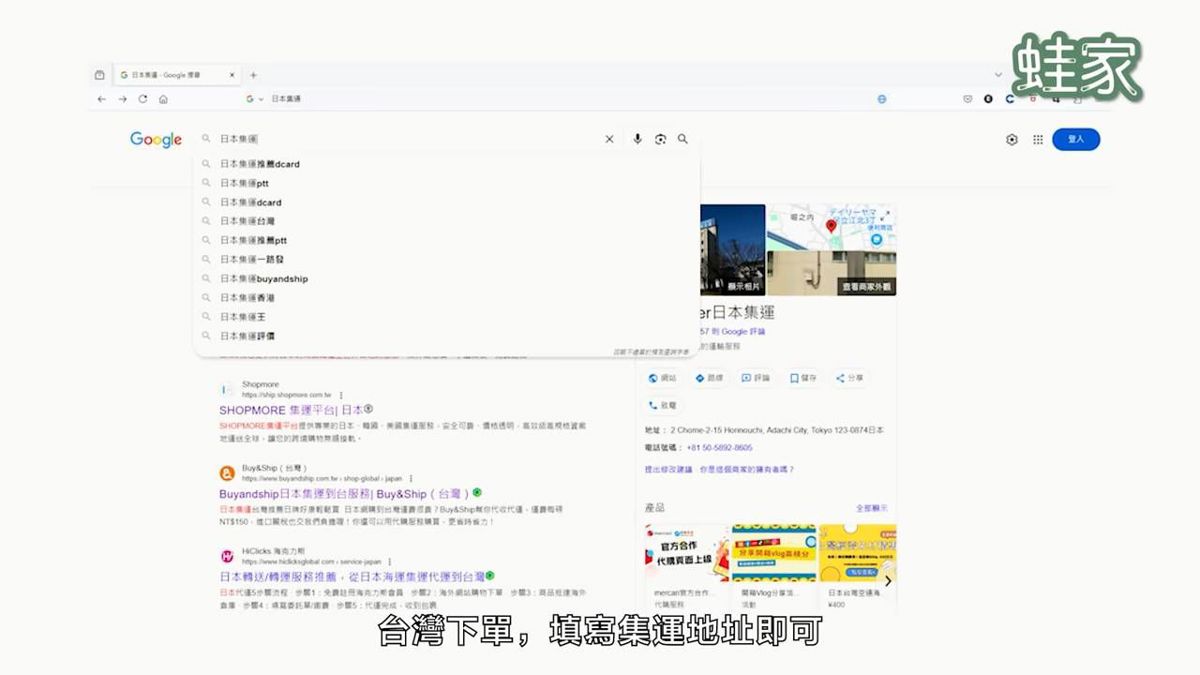Open three-dot menu beside Shopmore result URL
Image resolution: width=1200 pixels, height=675 pixels.
click(x=340, y=395)
